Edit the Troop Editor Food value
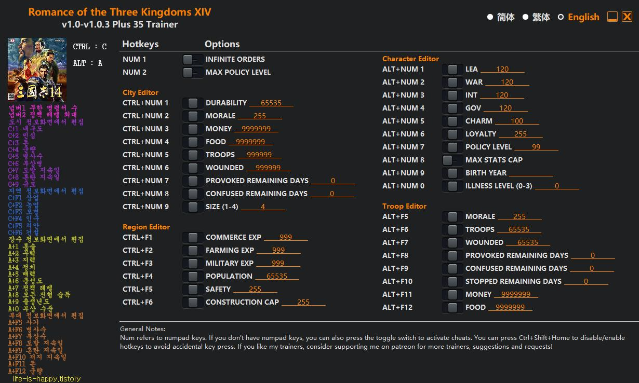 click(x=510, y=308)
